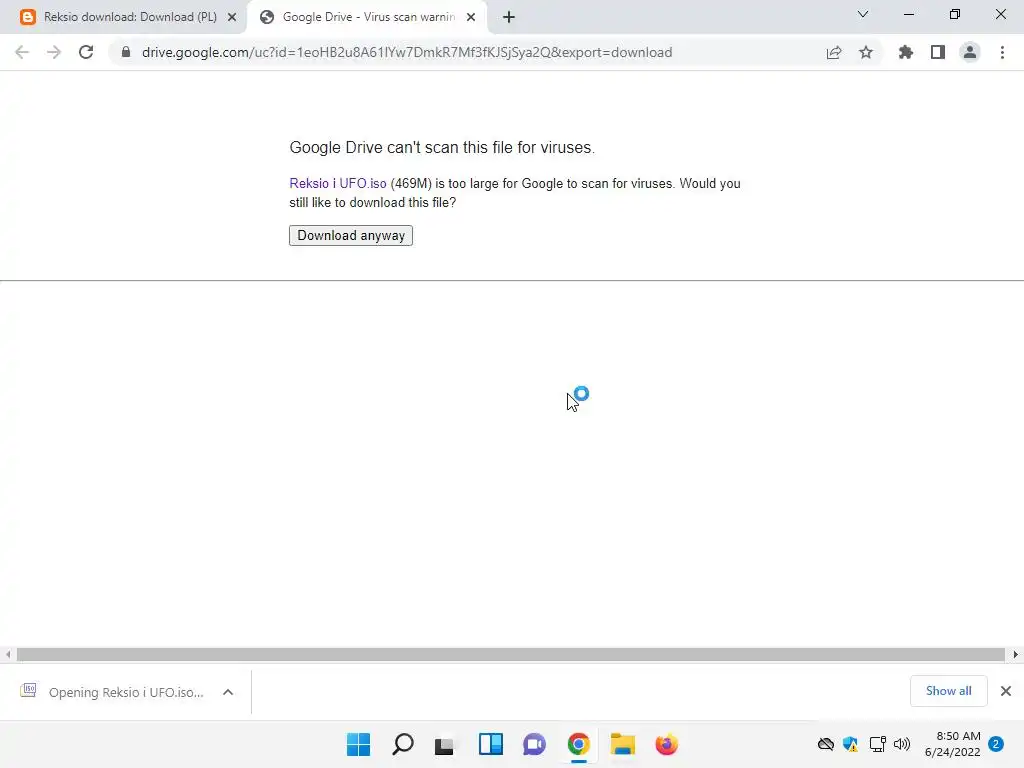Viewport: 1024px width, 768px height.
Task: Switch to the Reksio download tab
Action: [x=129, y=17]
